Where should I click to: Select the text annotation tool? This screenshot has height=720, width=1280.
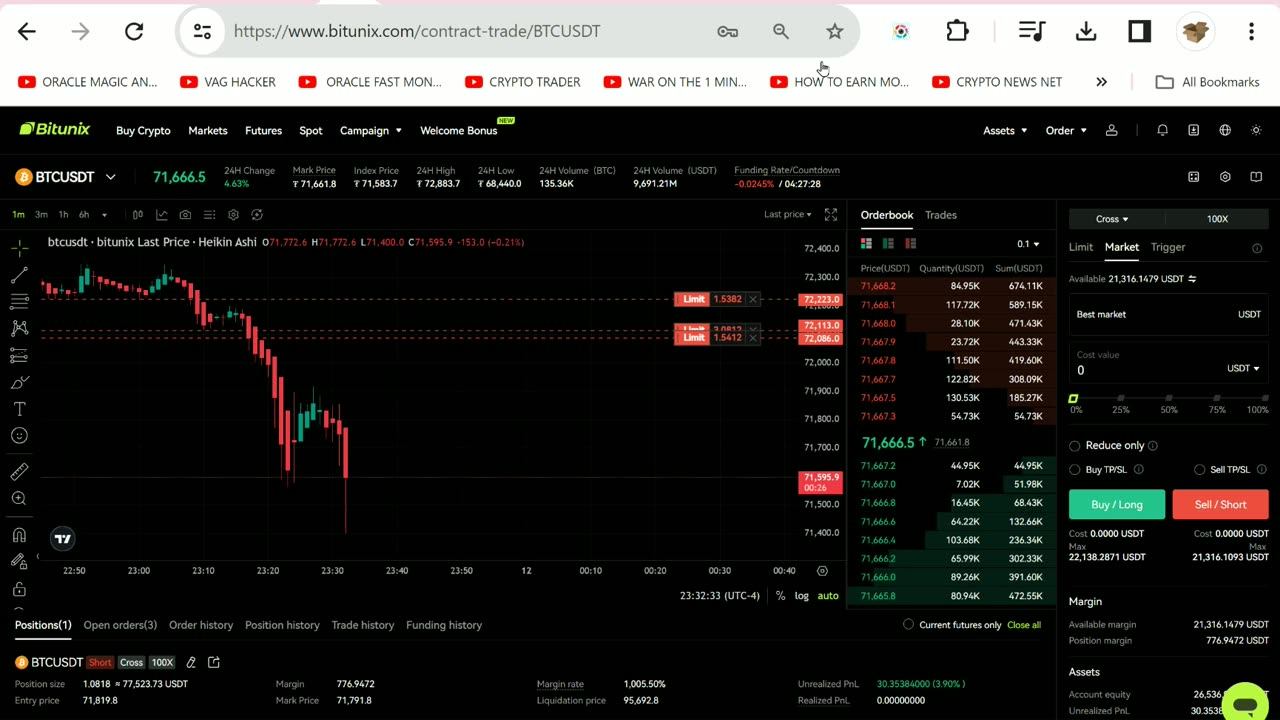click(x=19, y=409)
